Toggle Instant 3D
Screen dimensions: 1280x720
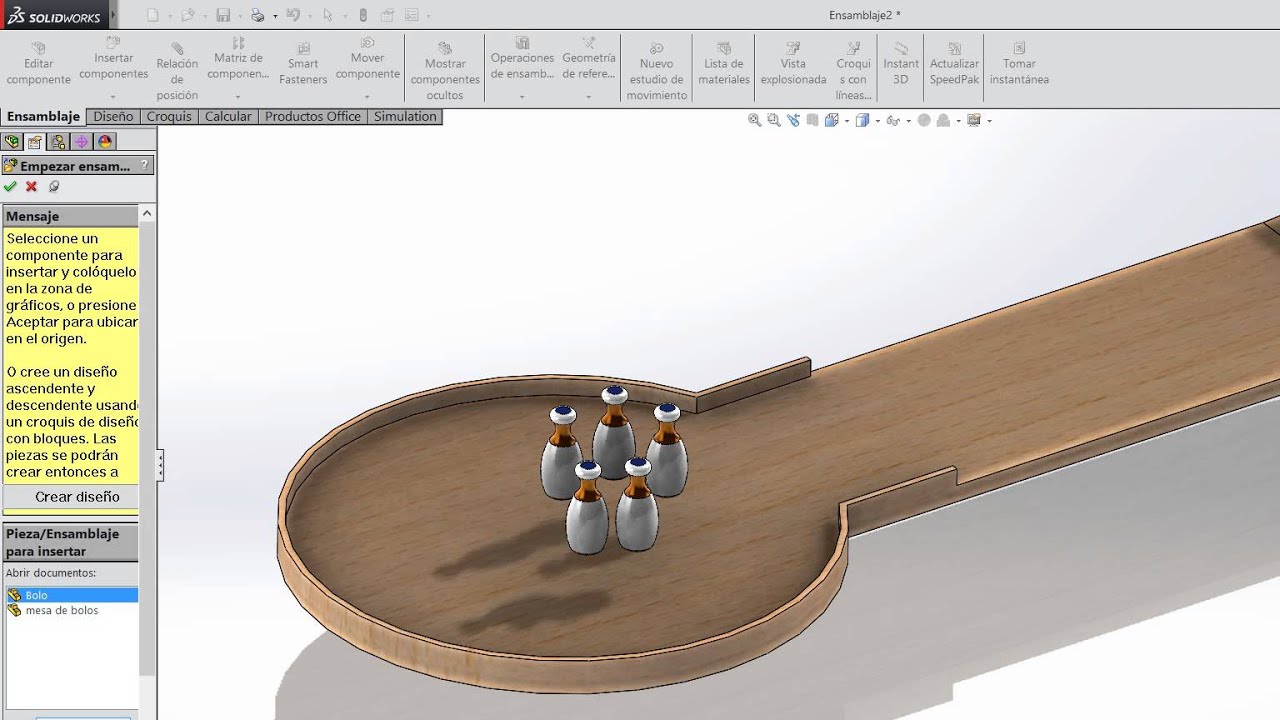coord(901,64)
